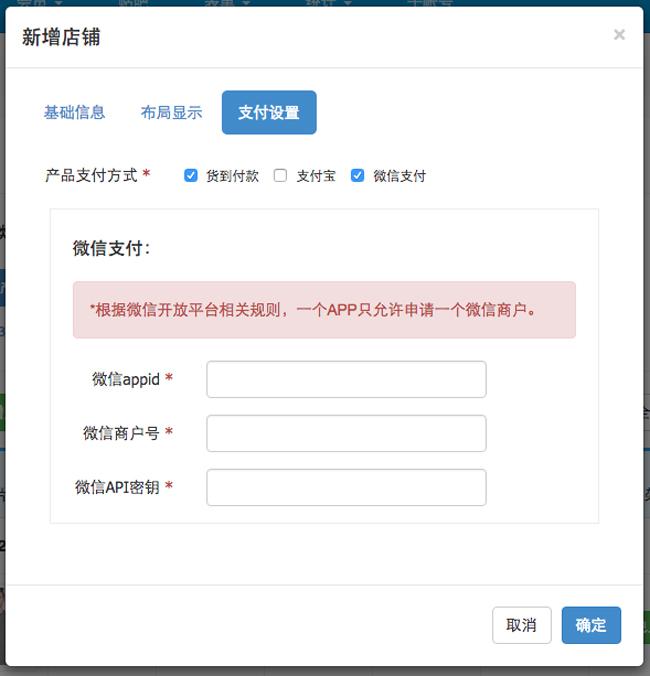This screenshot has width=650, height=676.
Task: Enable the 支付宝 checkbox
Action: 281,176
